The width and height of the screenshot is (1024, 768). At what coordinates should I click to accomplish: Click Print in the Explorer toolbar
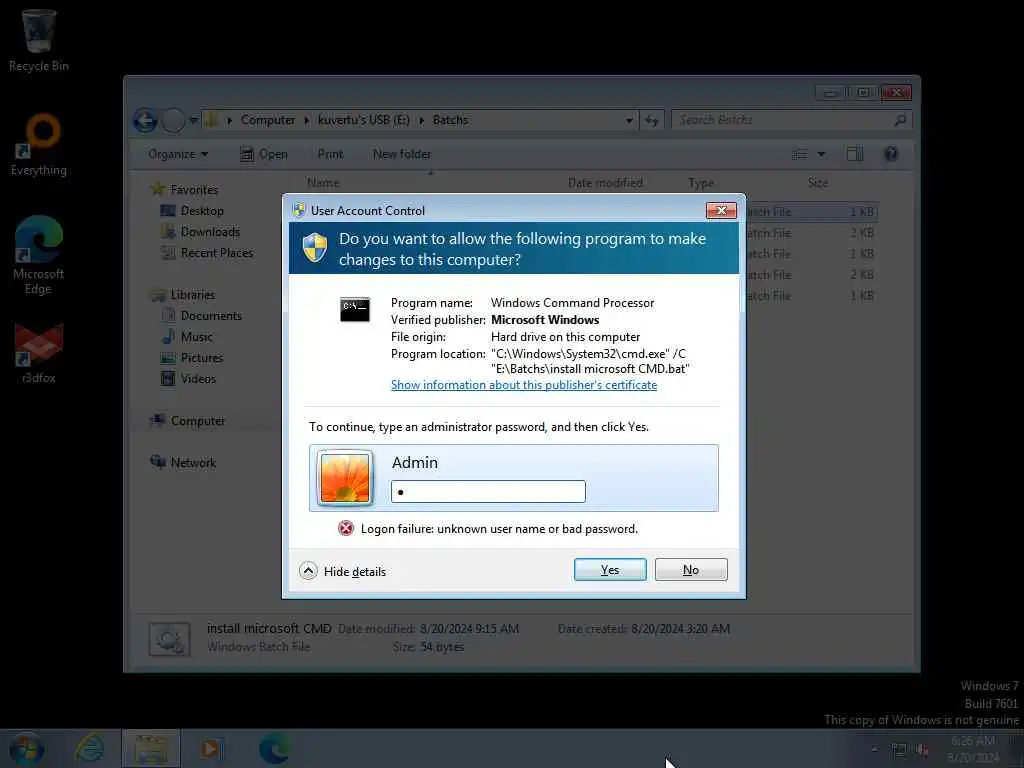pos(330,154)
